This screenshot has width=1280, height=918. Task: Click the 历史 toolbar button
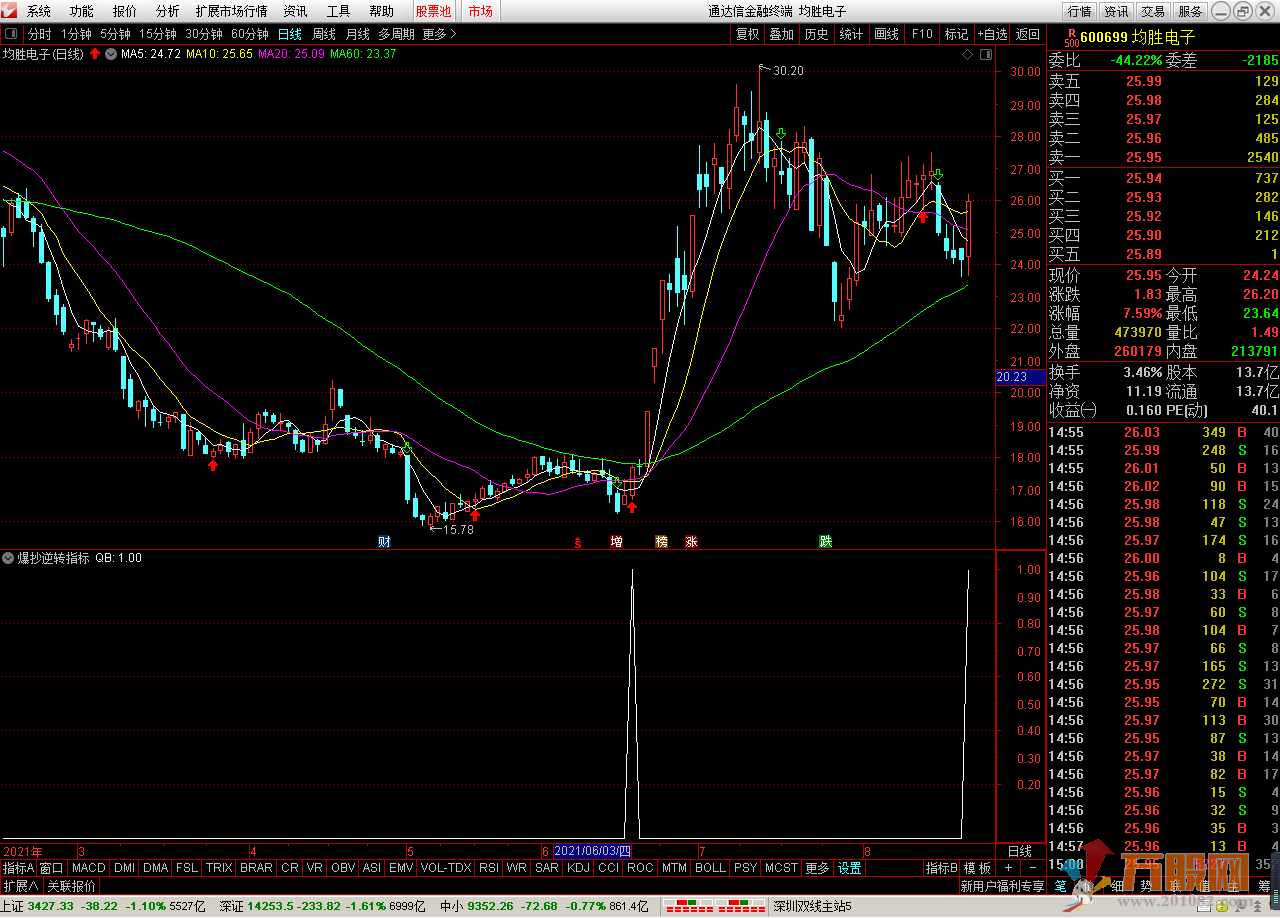pyautogui.click(x=817, y=34)
